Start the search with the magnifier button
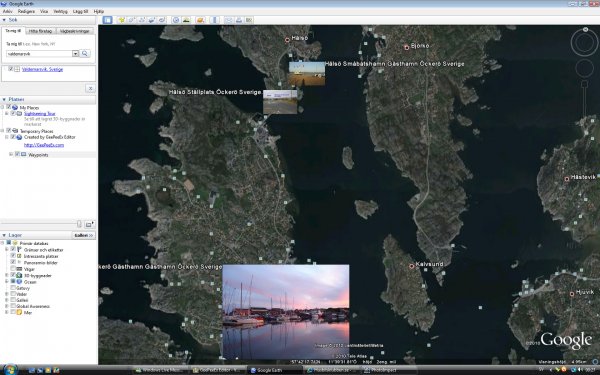The image size is (600, 375). (x=85, y=54)
